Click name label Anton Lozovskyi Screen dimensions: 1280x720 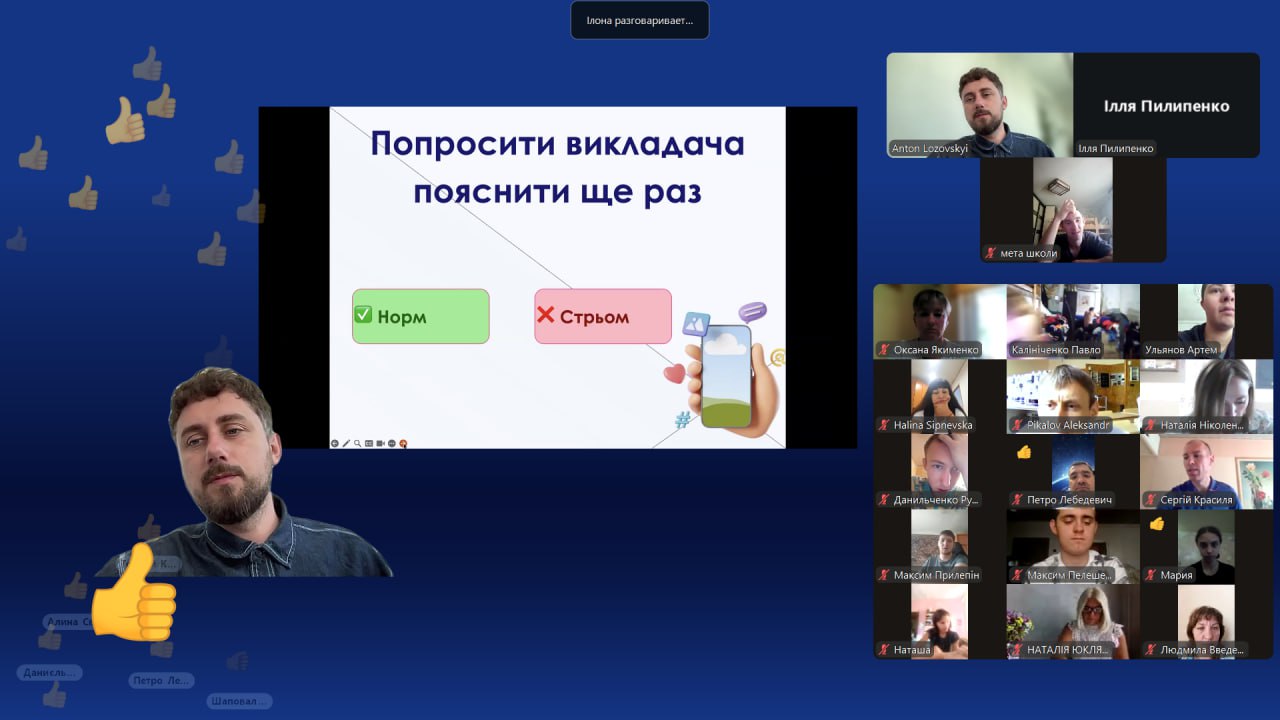click(930, 148)
